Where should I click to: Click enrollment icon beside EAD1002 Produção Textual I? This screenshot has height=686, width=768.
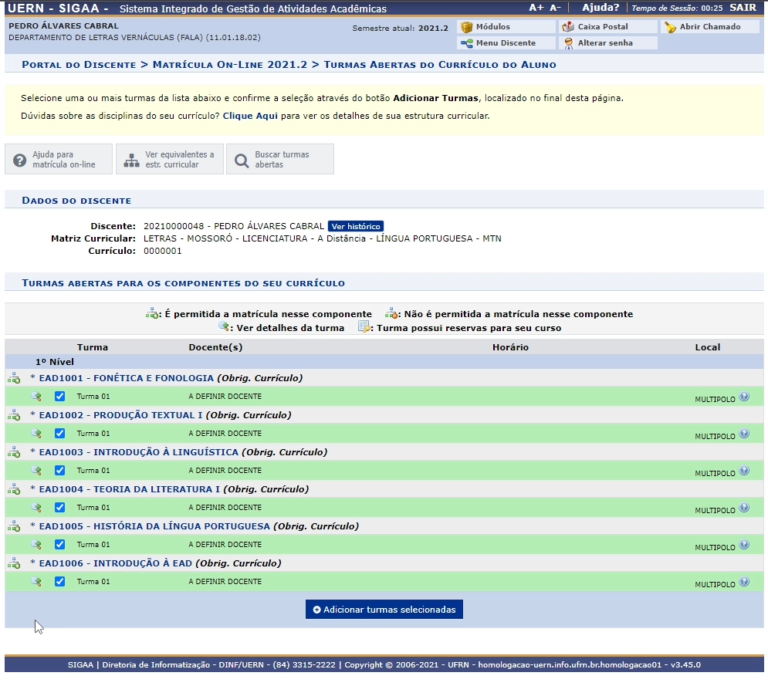point(14,416)
